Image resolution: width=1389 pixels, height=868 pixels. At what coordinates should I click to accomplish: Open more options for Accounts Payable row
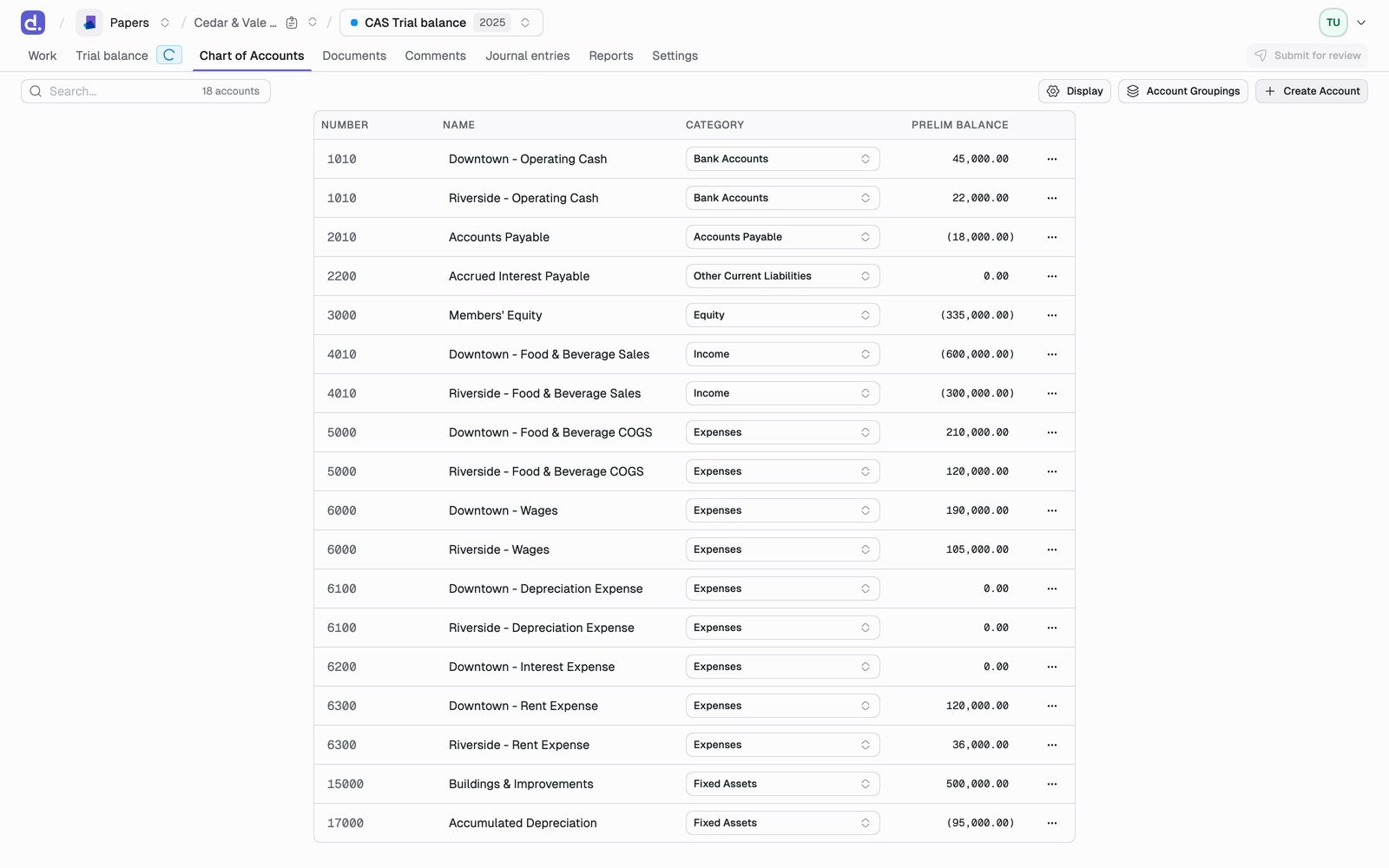(x=1052, y=237)
